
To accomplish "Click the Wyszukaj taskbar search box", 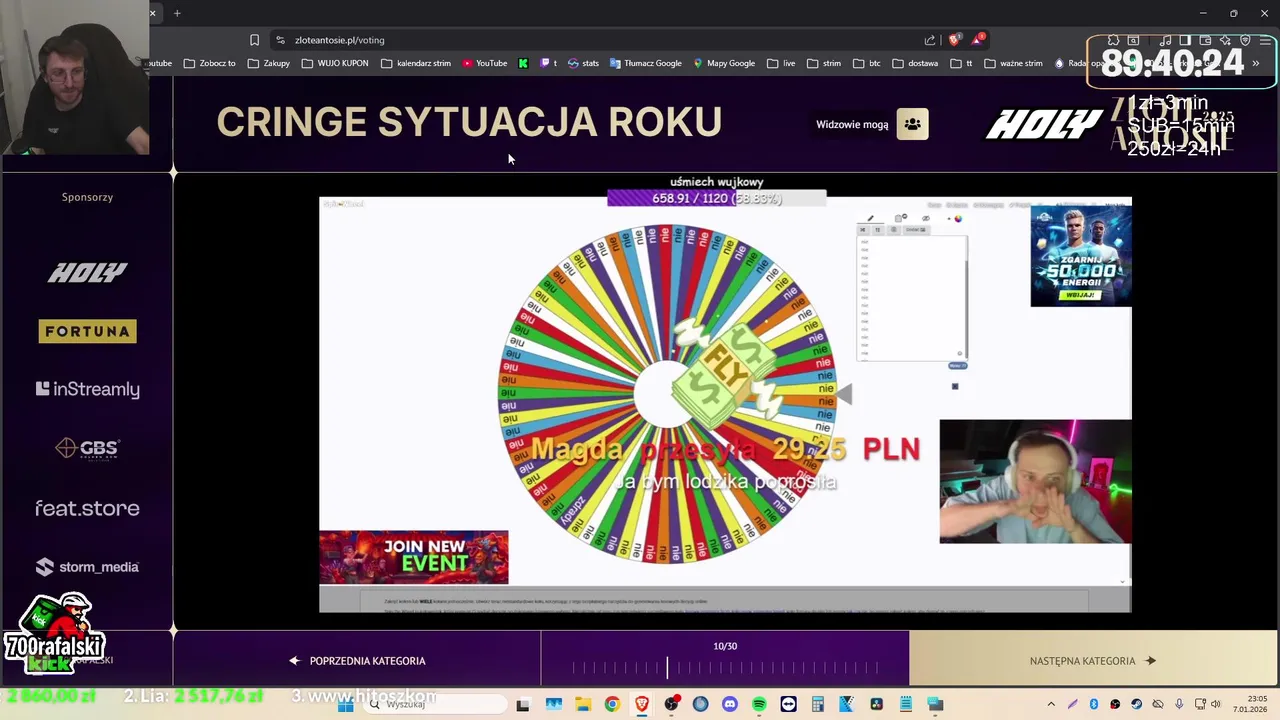I will (x=435, y=704).
